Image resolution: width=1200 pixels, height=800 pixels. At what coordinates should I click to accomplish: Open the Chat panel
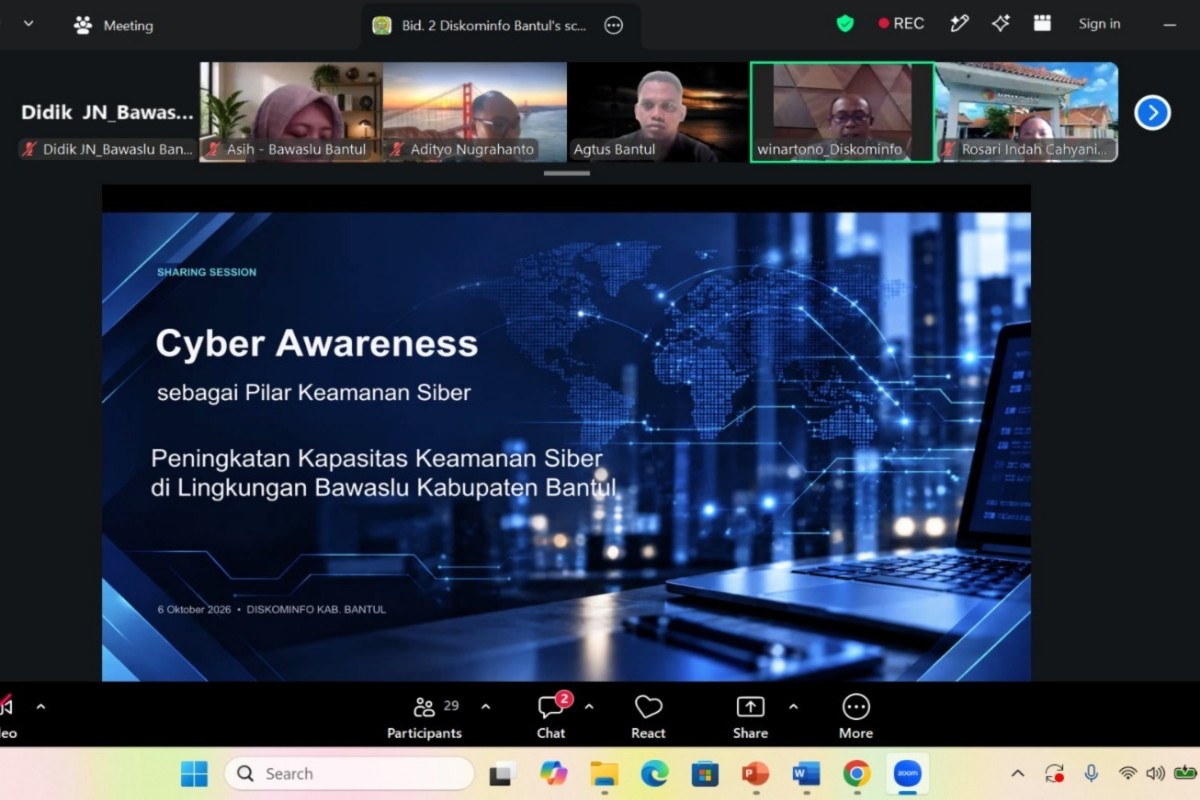tap(551, 718)
